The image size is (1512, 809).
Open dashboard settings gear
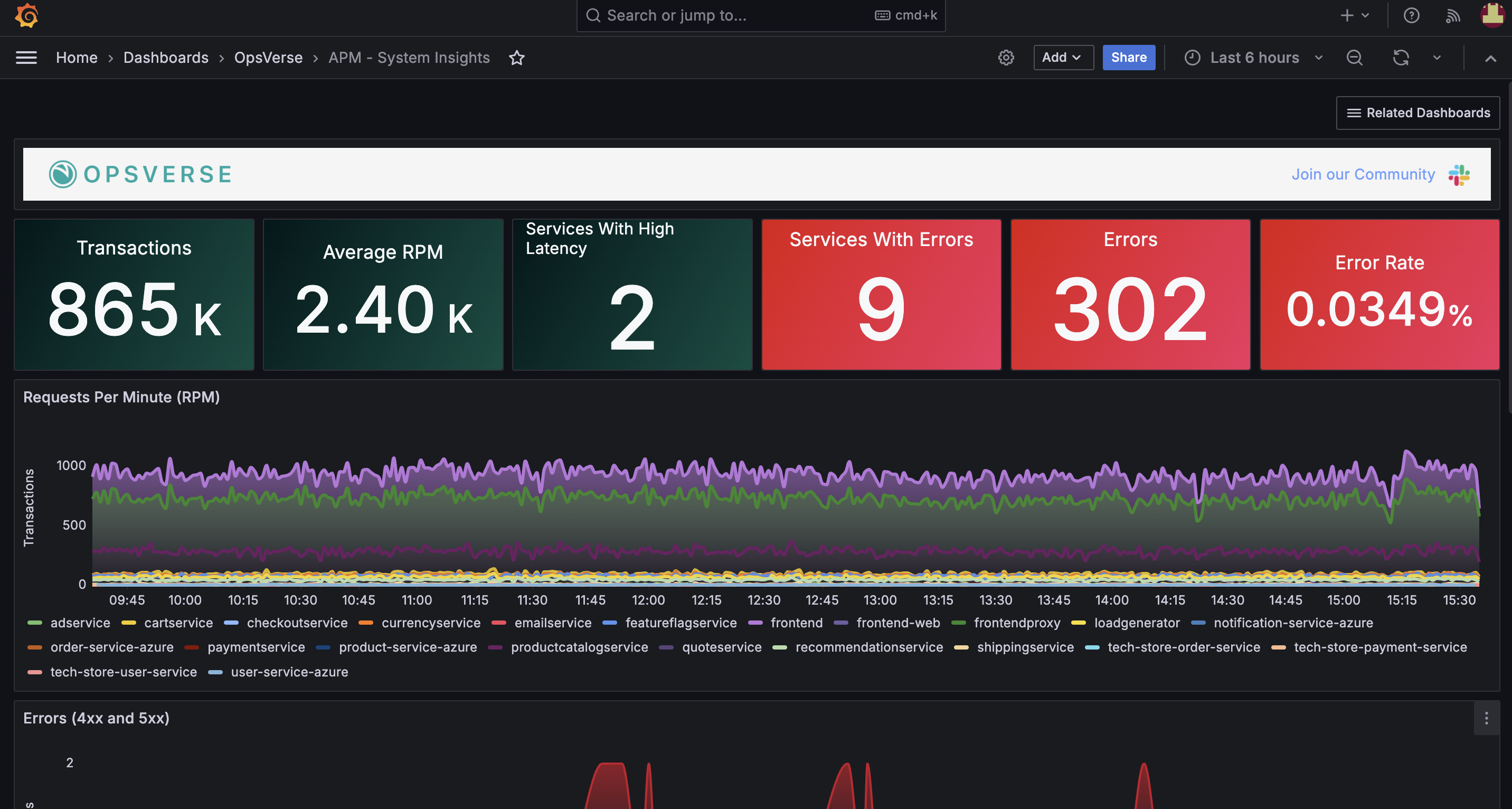point(1006,58)
